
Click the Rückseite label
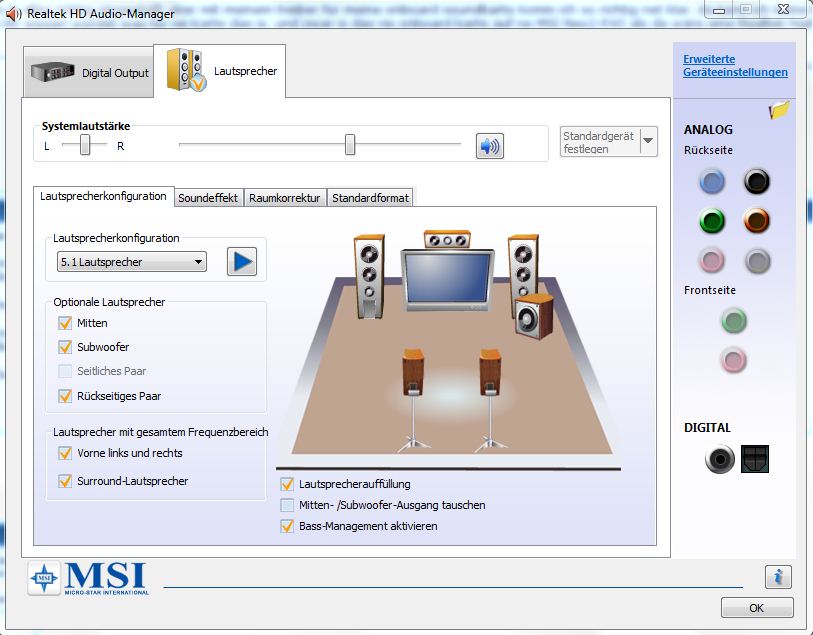tap(708, 150)
